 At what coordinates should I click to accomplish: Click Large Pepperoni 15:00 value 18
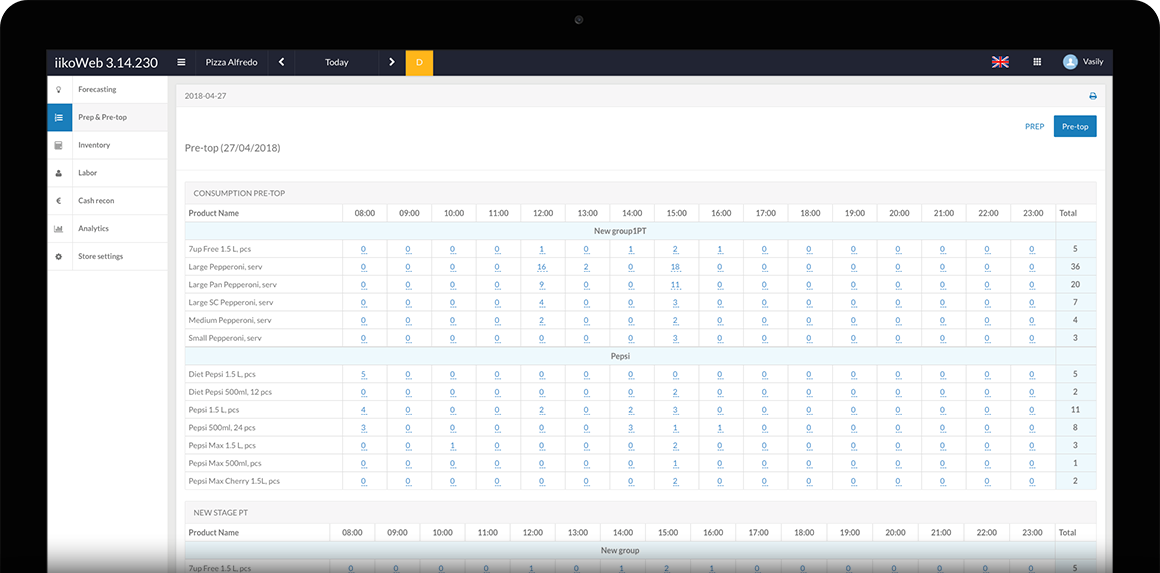[675, 267]
